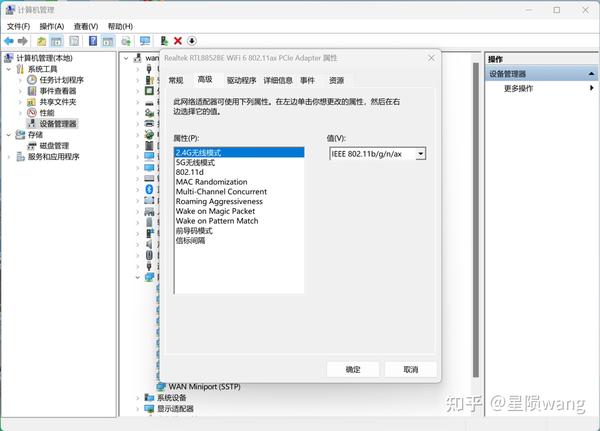600x431 pixels.
Task: Click 计算机管理(本地) root node
Action: click(44, 58)
